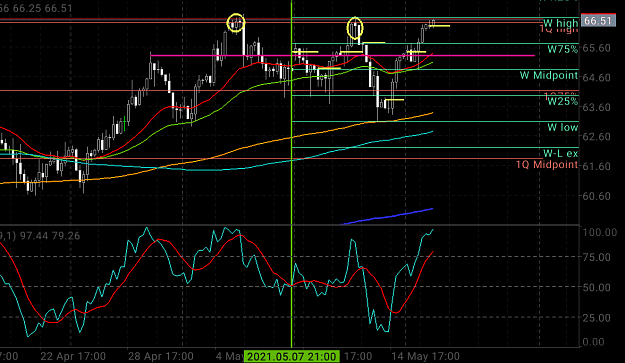The height and width of the screenshot is (363, 625).
Task: Click the 60.60 price axis value
Action: (596, 196)
